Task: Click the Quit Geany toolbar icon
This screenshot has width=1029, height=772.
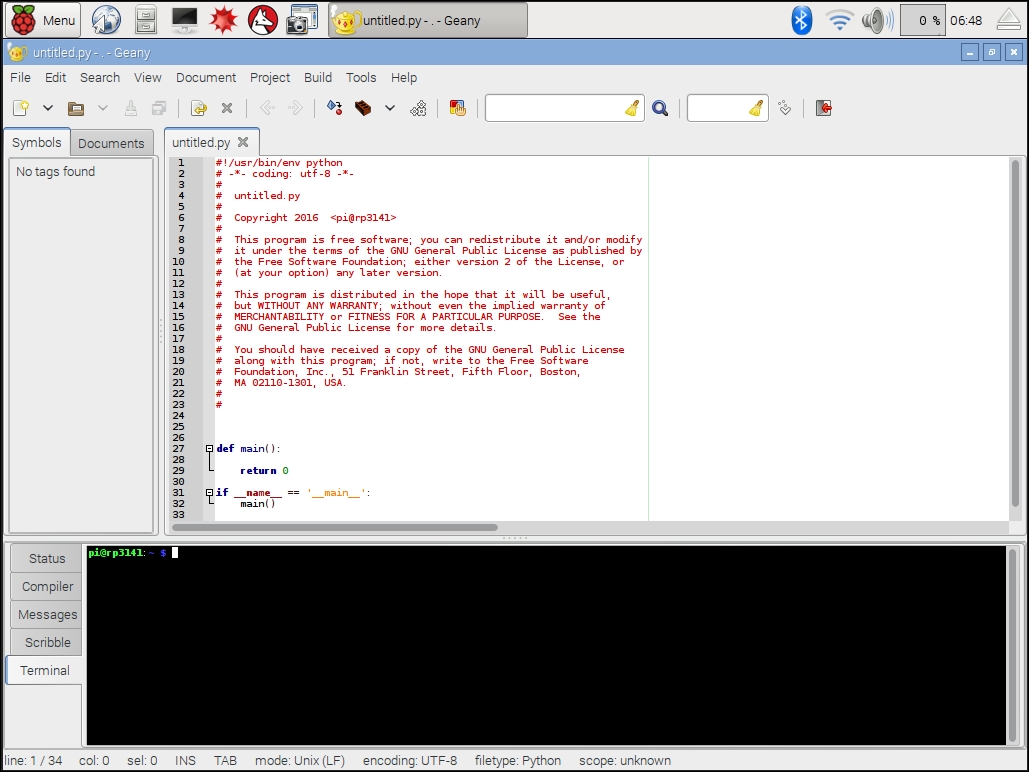Action: click(x=823, y=108)
